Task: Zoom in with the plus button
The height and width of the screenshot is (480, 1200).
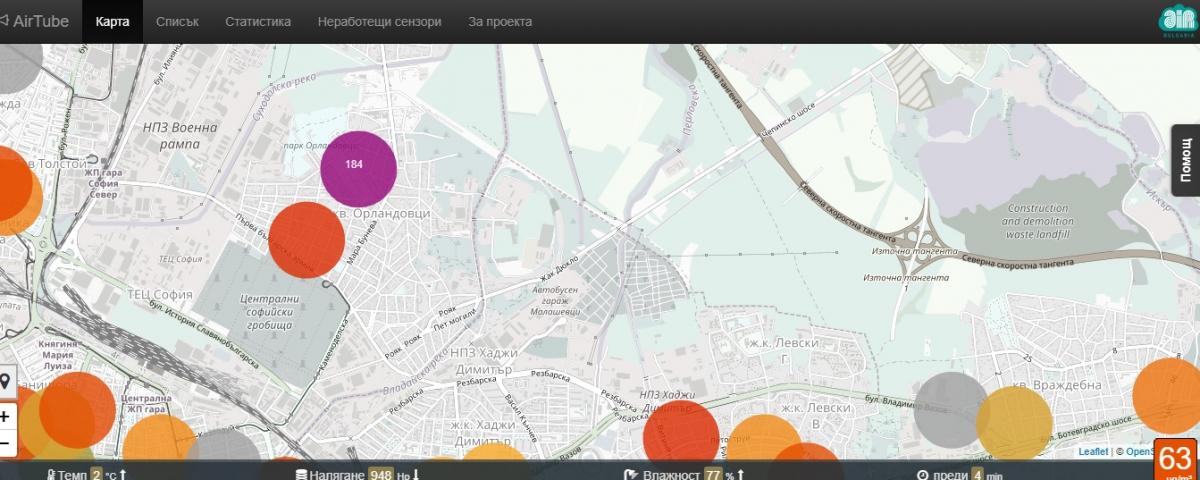Action: (5, 416)
